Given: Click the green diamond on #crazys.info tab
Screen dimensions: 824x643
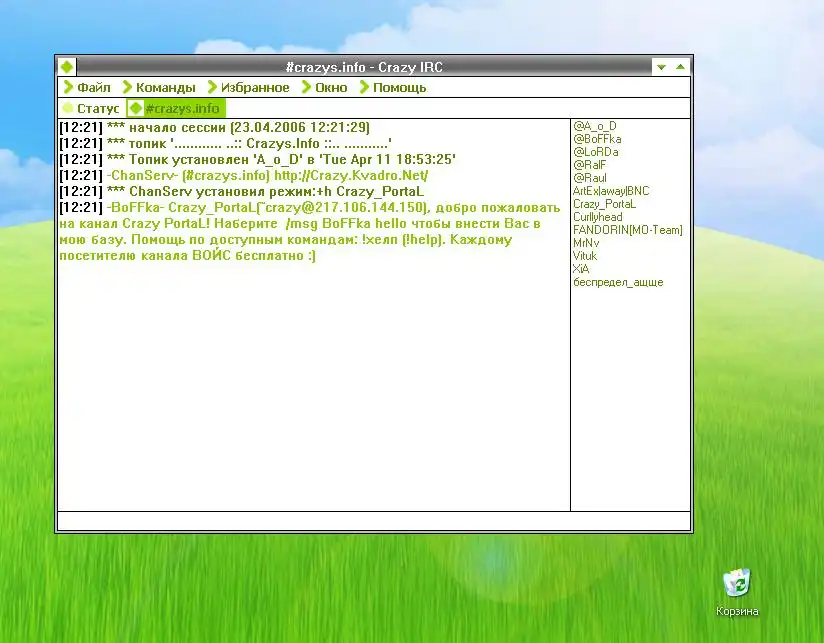Looking at the screenshot, I should point(136,108).
